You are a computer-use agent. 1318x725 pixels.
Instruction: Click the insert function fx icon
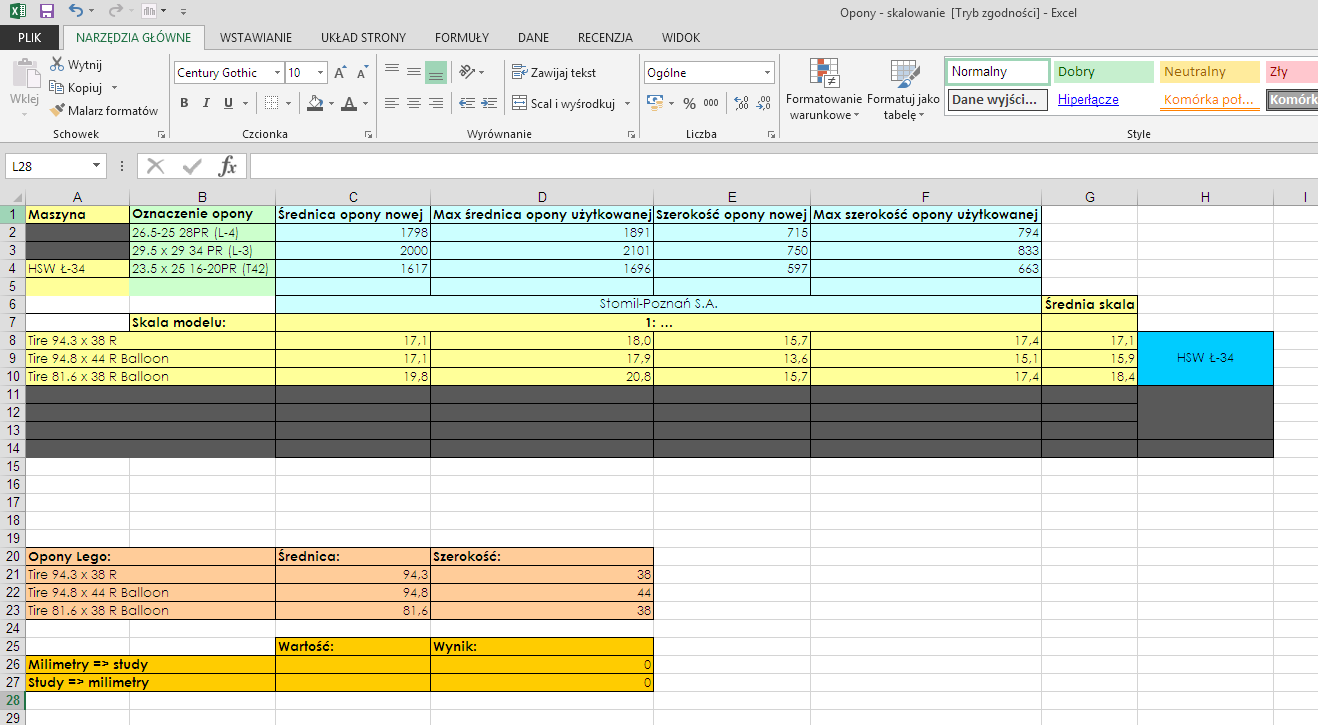coord(228,166)
